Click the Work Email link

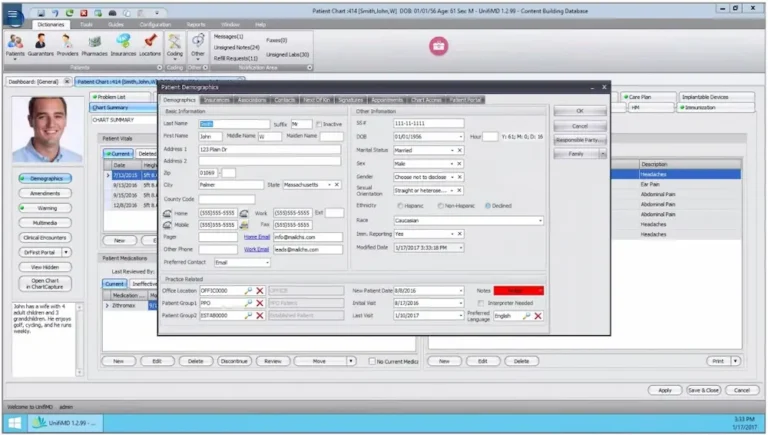[x=257, y=249]
